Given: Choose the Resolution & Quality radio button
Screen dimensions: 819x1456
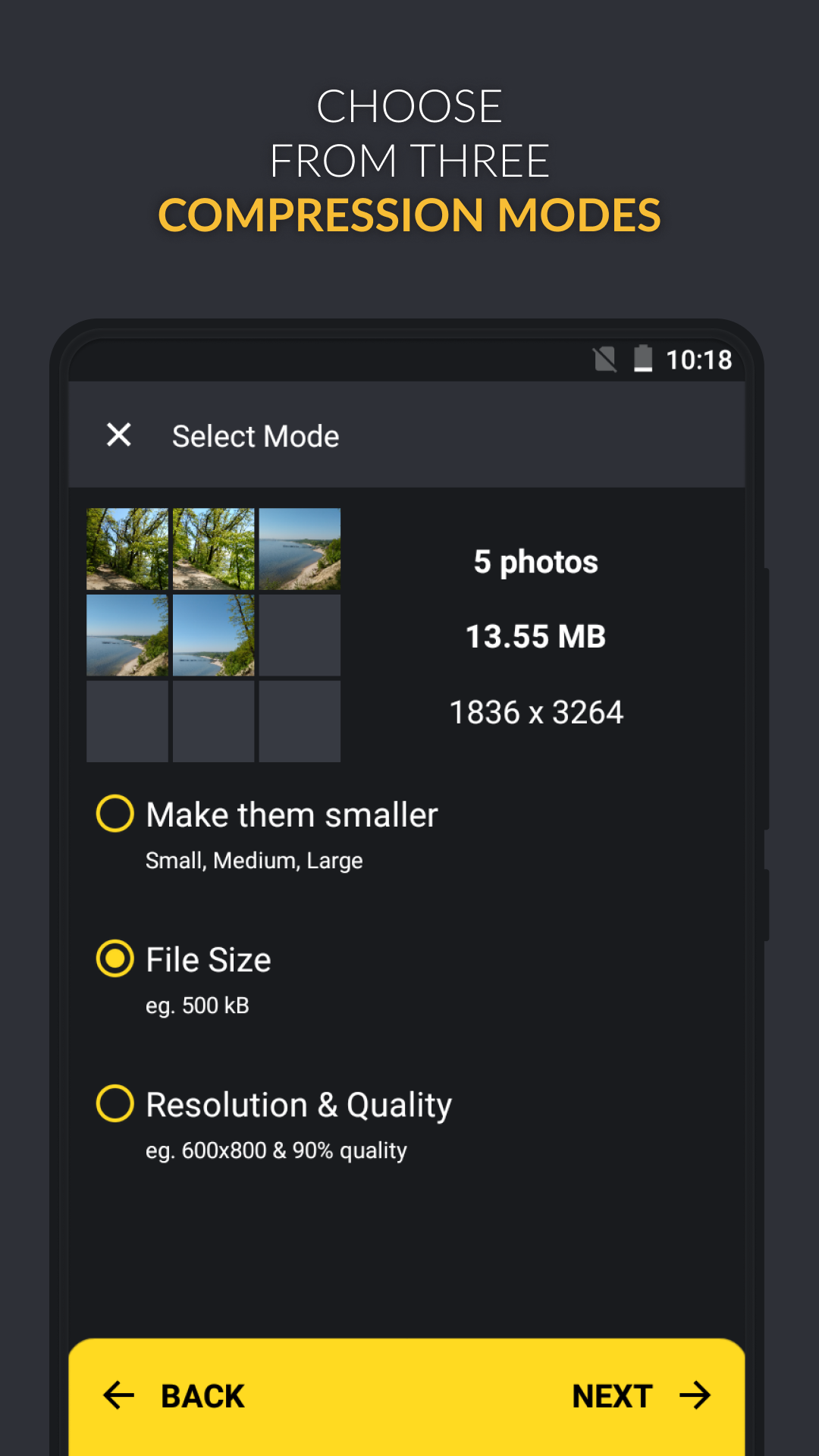Looking at the screenshot, I should [115, 1103].
